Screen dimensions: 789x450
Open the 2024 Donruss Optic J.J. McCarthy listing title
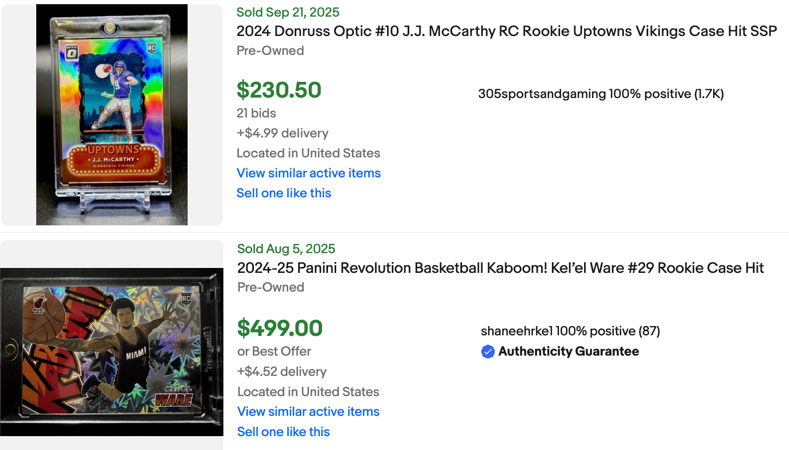pyautogui.click(x=506, y=31)
